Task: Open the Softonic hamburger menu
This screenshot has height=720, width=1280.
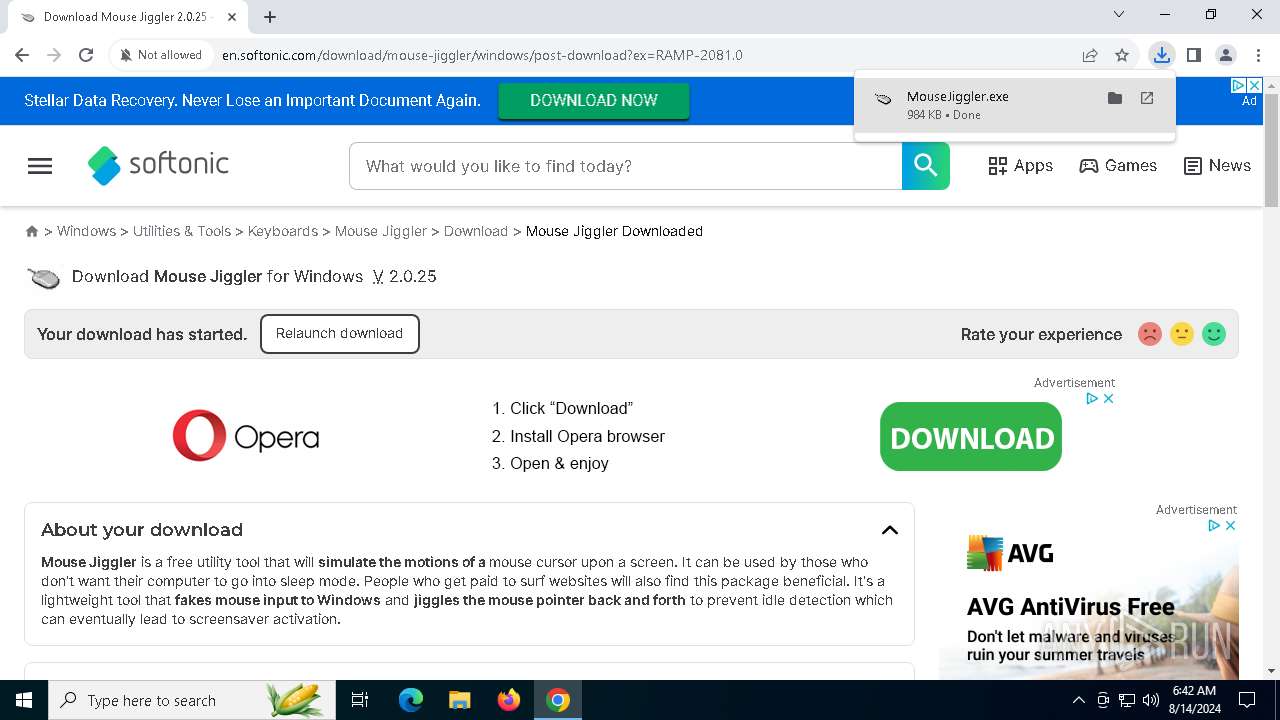Action: 40,166
